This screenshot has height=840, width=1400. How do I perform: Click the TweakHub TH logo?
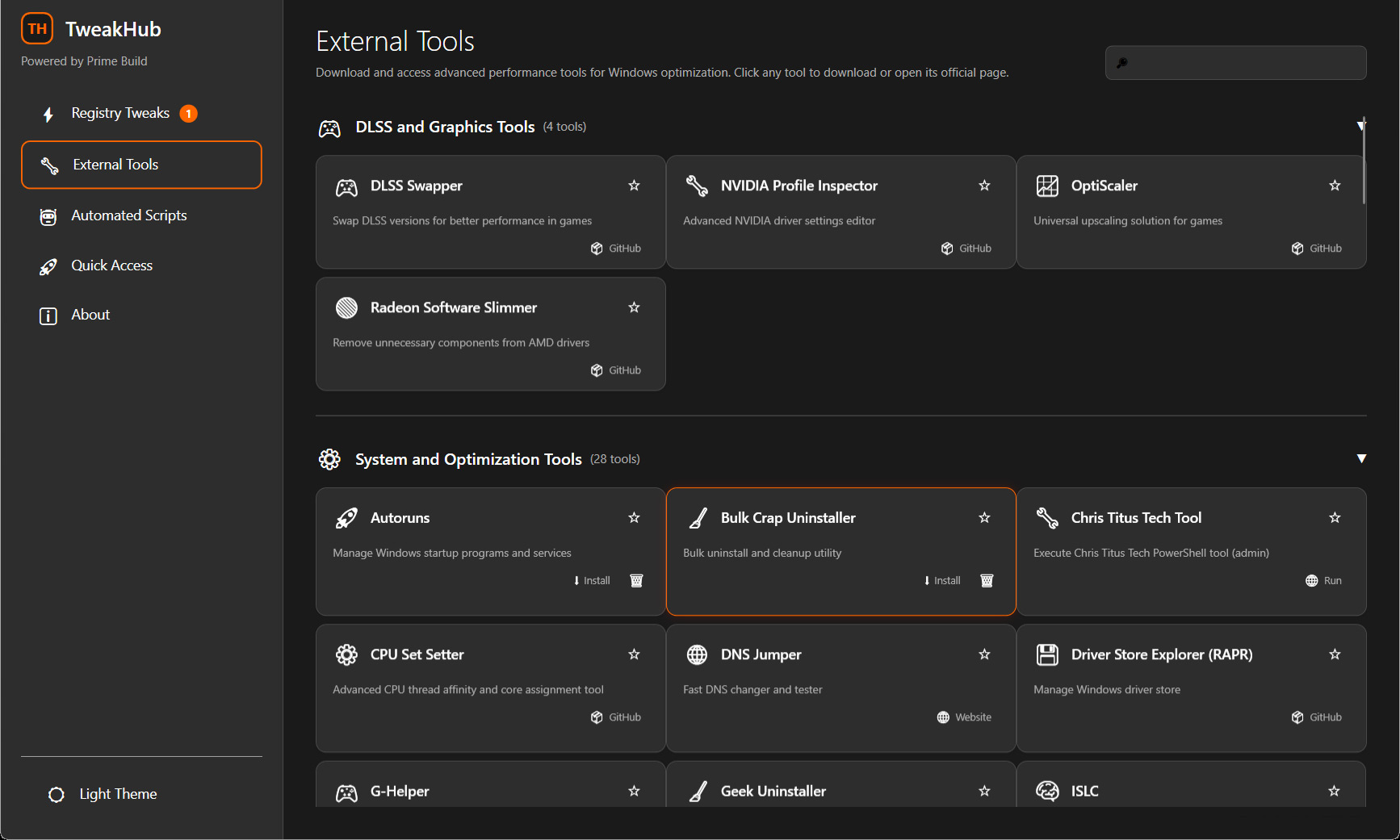(37, 29)
